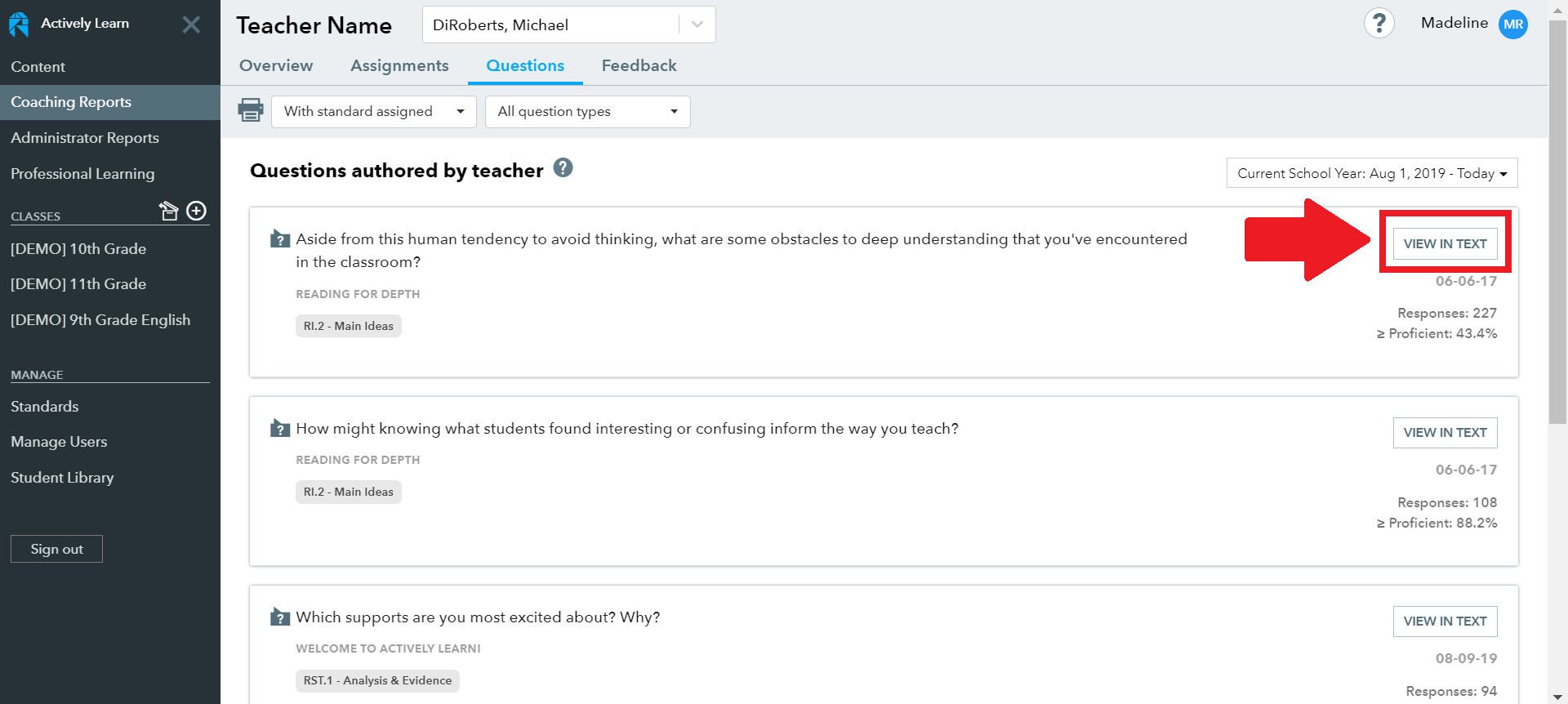Image resolution: width=1568 pixels, height=704 pixels.
Task: Click the Actively Learn logo icon
Action: point(19,25)
